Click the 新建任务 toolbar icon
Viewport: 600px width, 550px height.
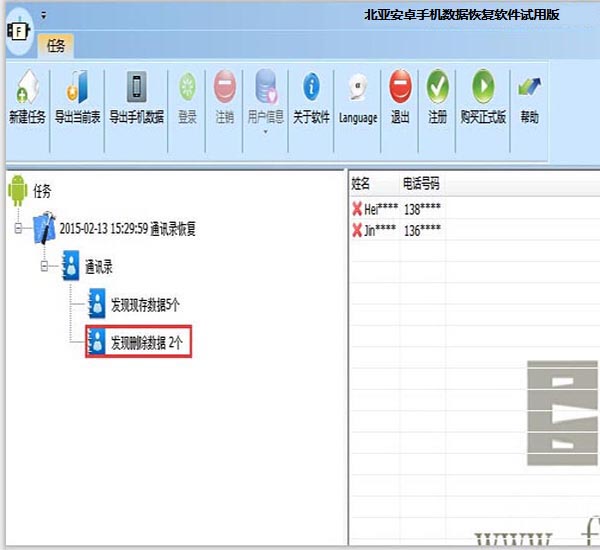(28, 87)
